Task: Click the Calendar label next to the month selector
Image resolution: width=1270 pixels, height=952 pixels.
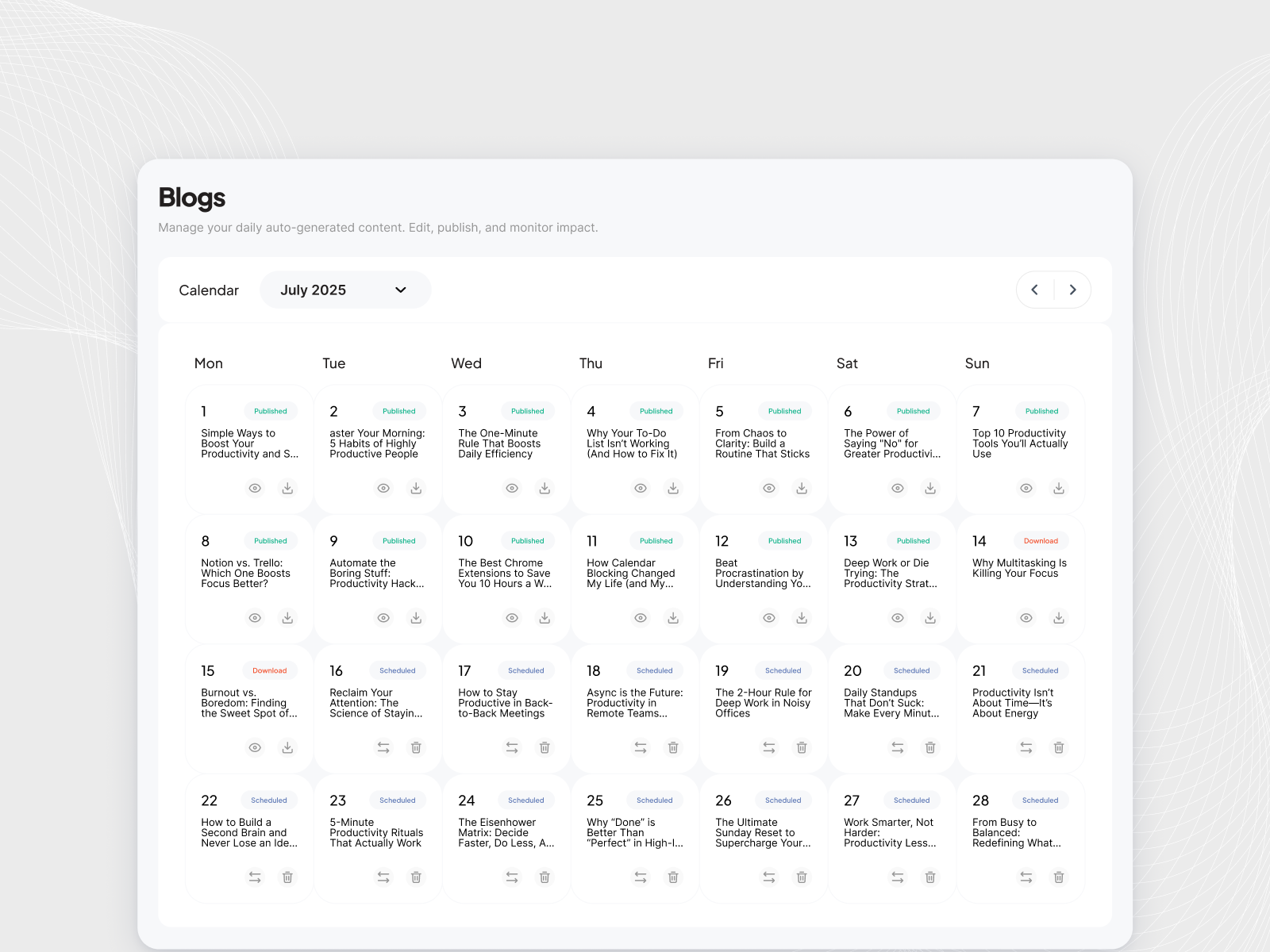Action: coord(209,290)
